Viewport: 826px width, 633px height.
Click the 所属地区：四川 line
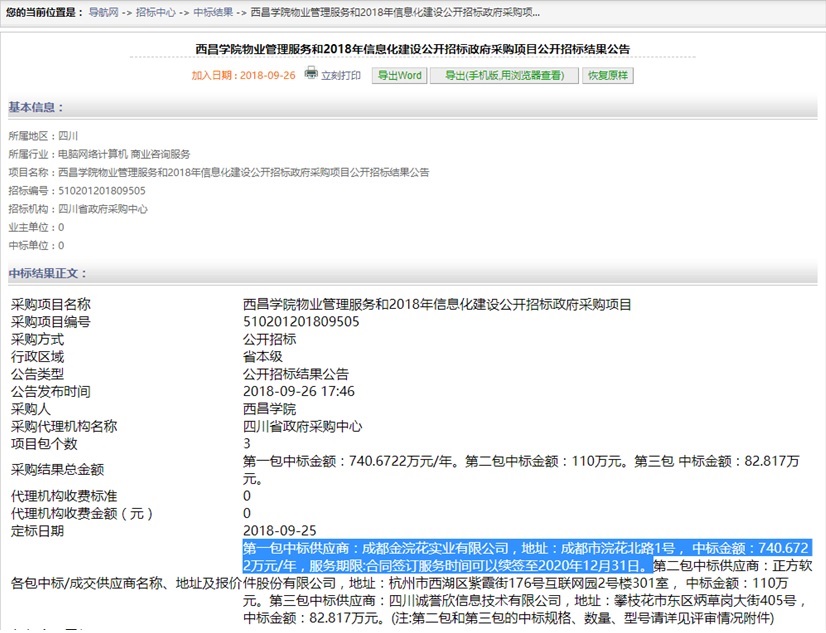tap(36, 135)
